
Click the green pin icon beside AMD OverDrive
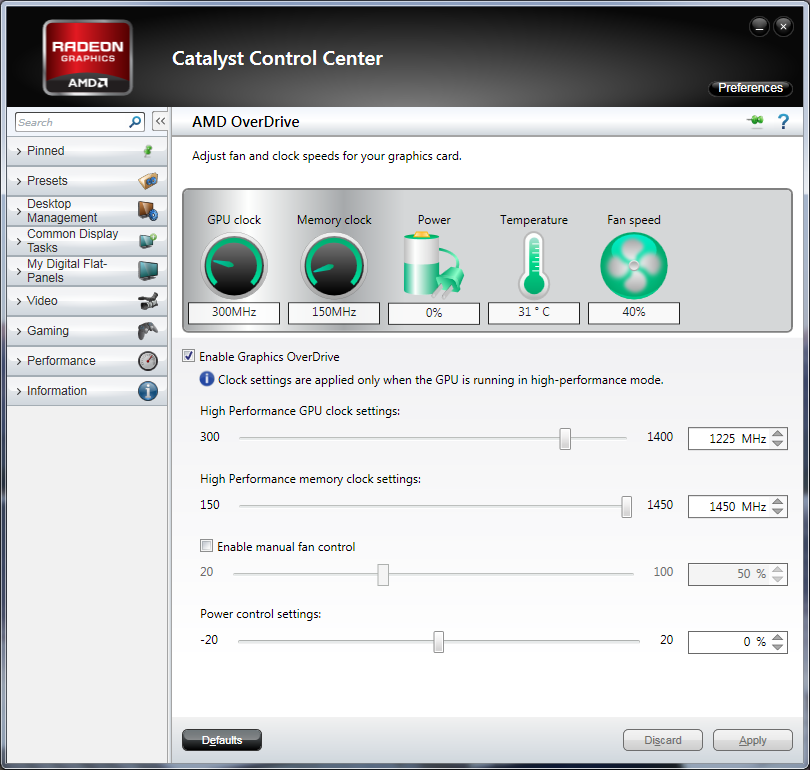[x=755, y=121]
